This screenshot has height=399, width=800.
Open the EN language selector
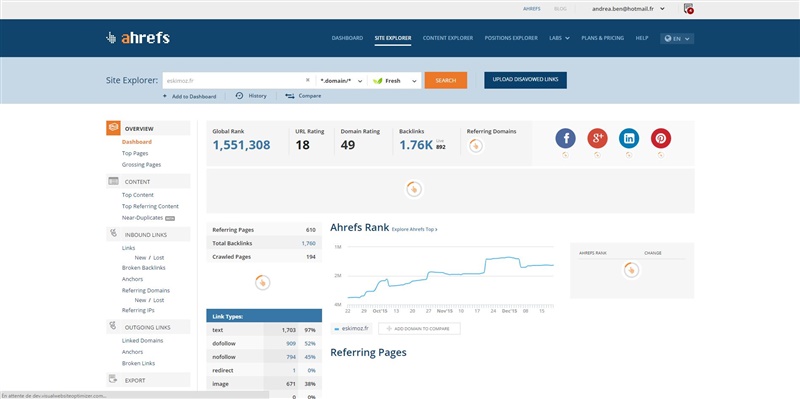[677, 38]
